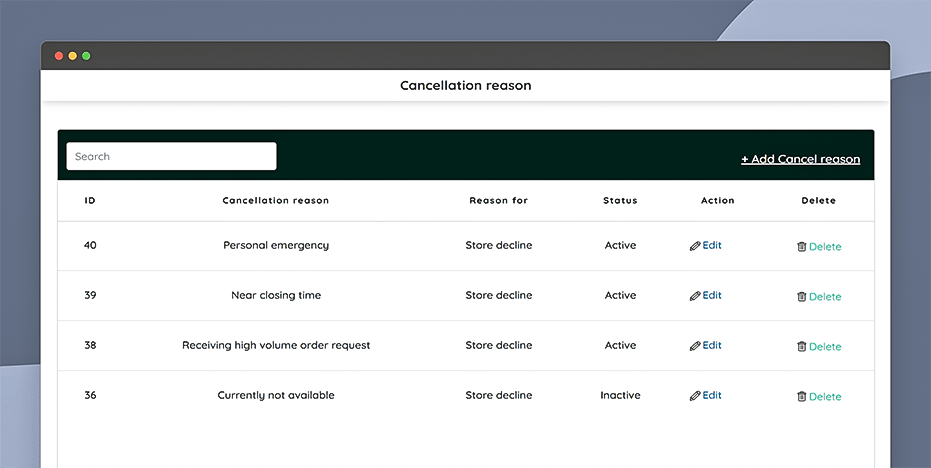Click the Cancellation reason column header

point(276,201)
